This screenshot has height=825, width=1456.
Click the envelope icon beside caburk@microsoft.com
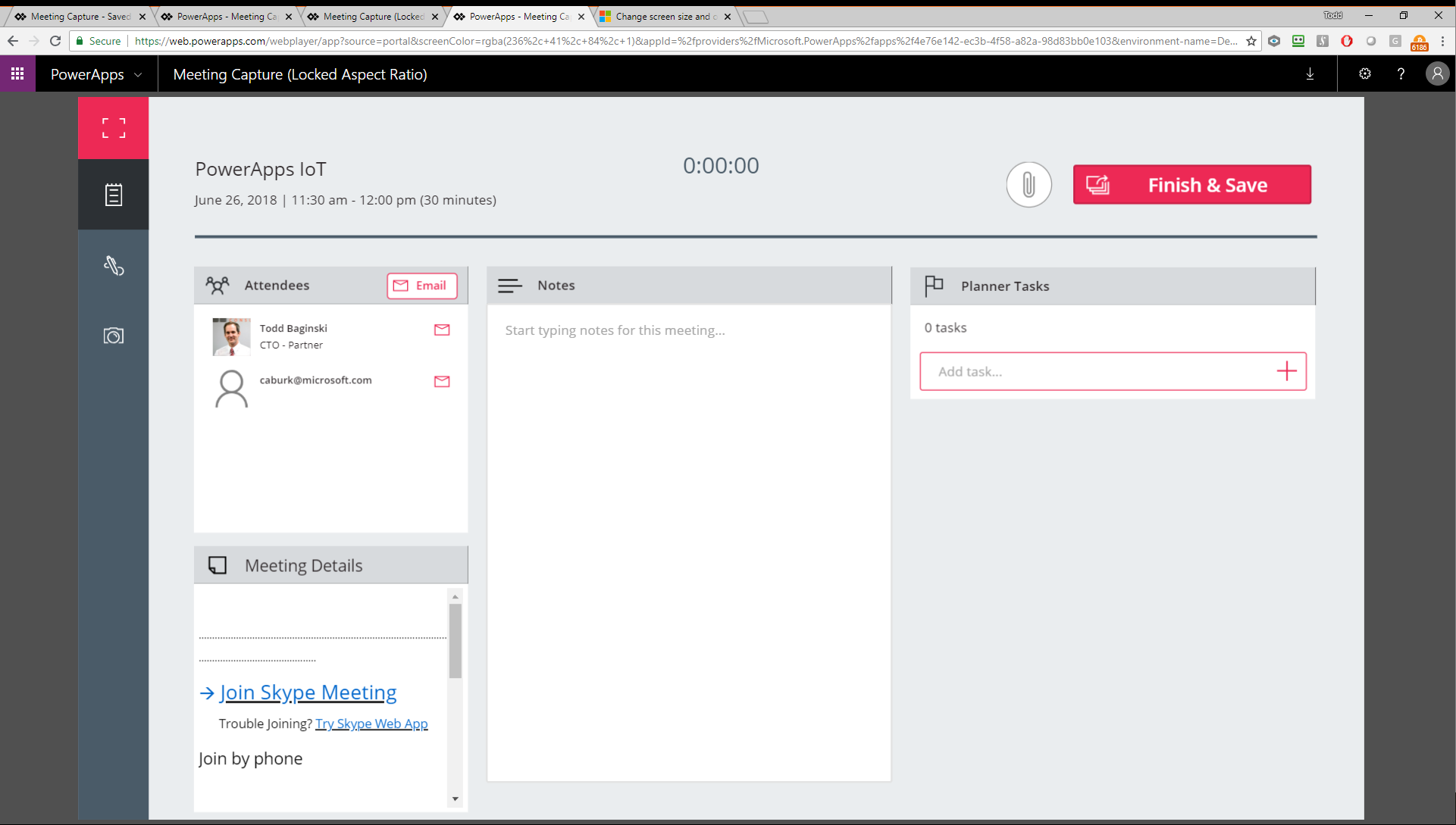tap(443, 382)
